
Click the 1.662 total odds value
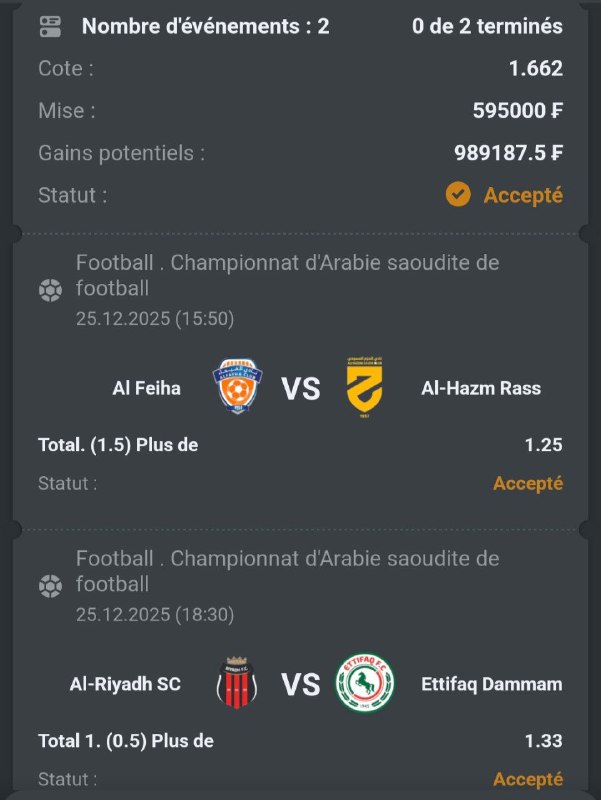pos(536,69)
